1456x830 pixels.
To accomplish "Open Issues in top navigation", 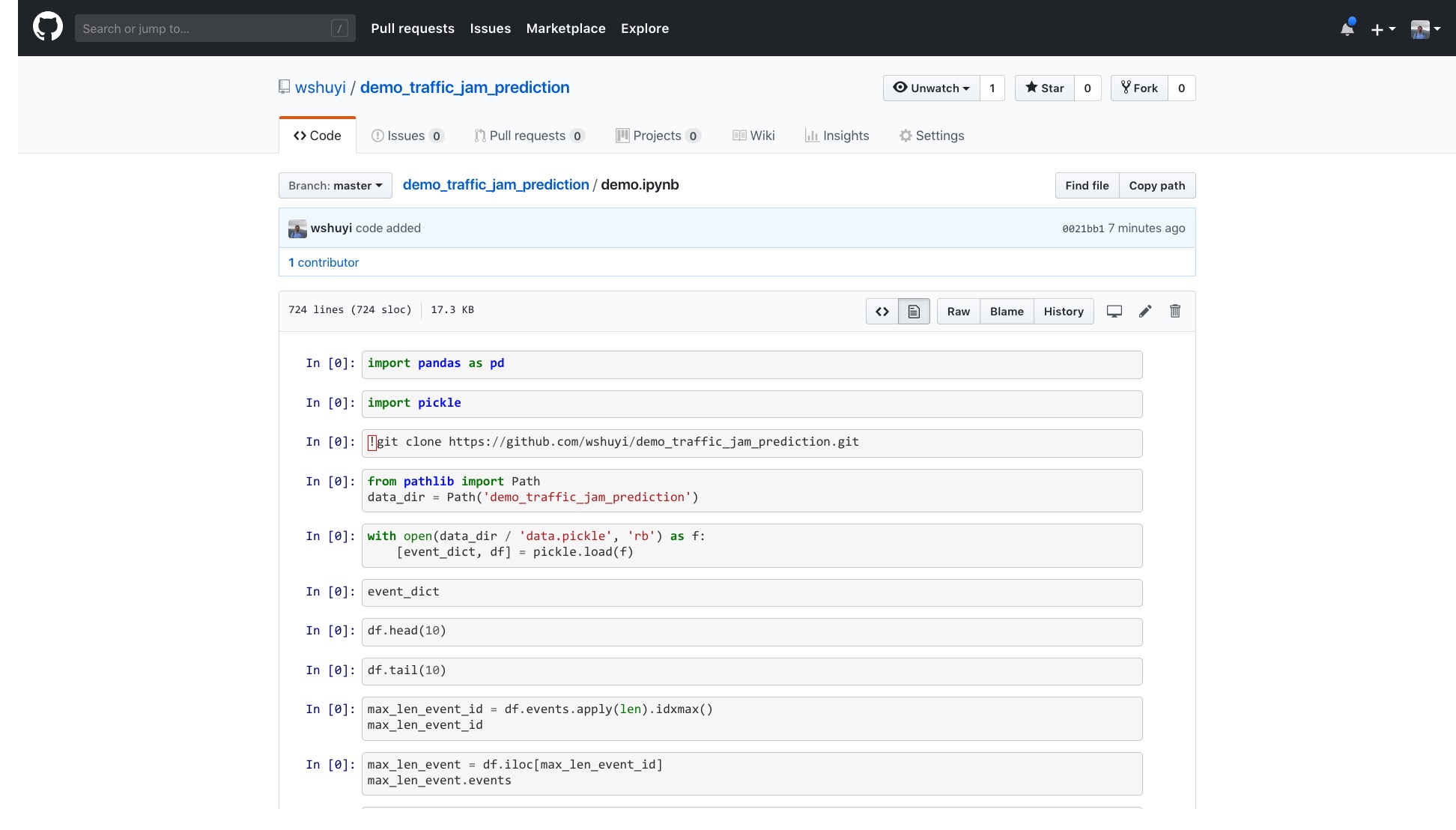I will (491, 28).
